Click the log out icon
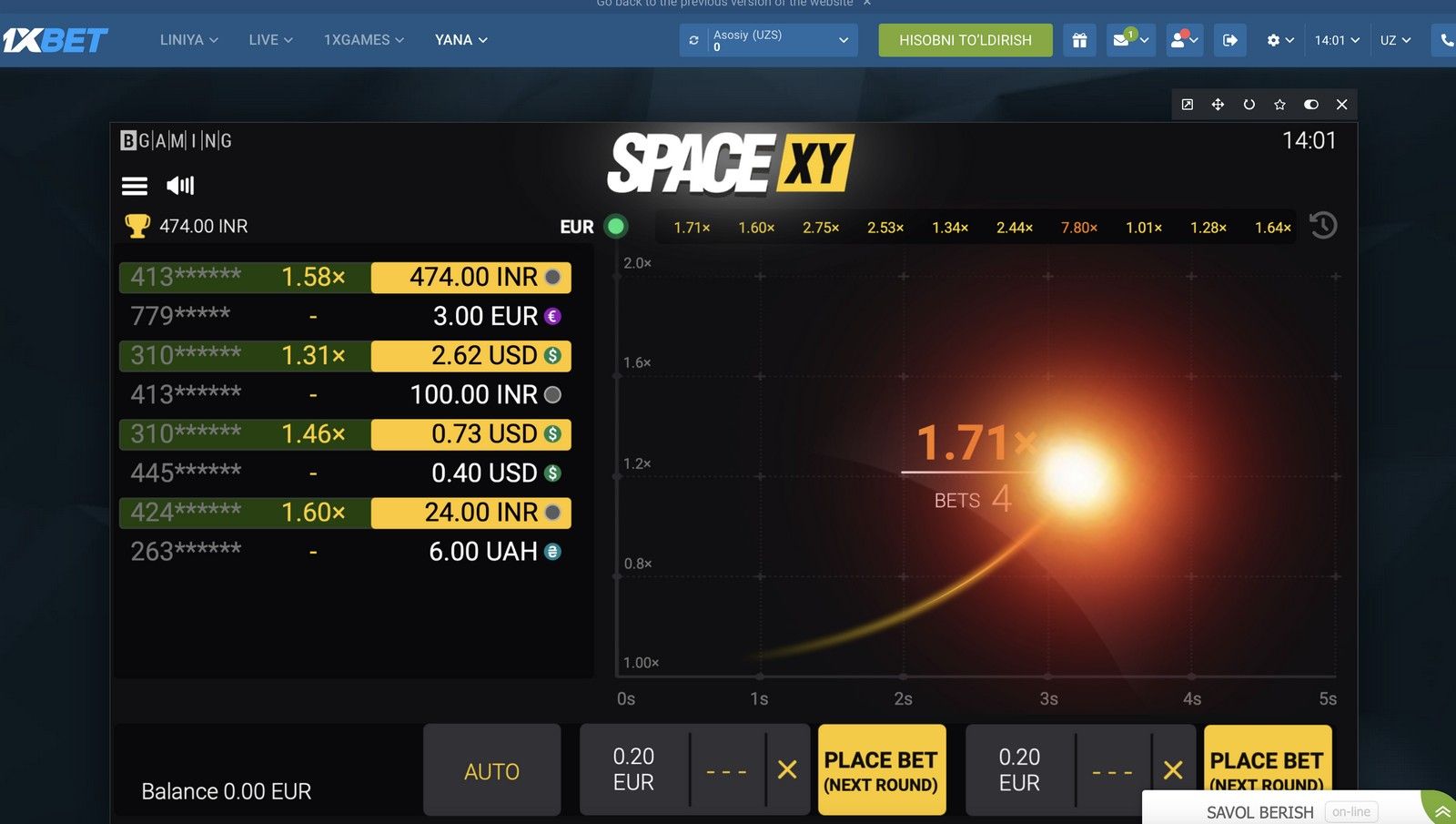 pos(1229,40)
